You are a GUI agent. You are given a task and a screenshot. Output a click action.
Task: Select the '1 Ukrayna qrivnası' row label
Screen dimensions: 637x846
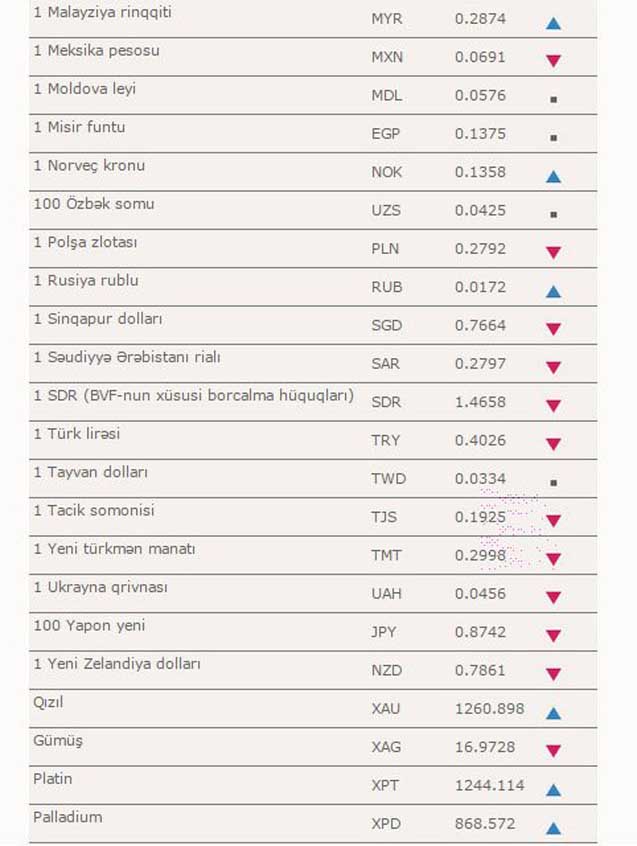point(100,587)
